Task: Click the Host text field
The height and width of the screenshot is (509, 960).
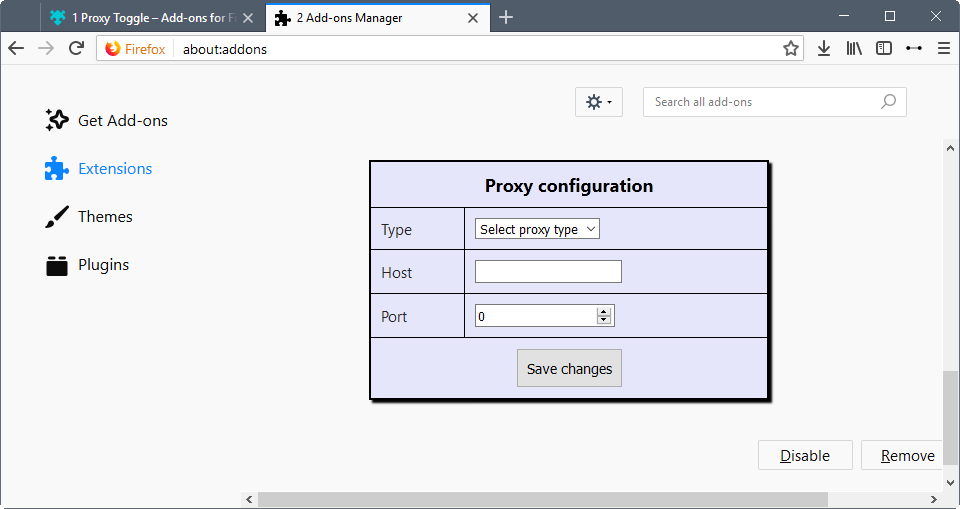Action: [x=548, y=271]
